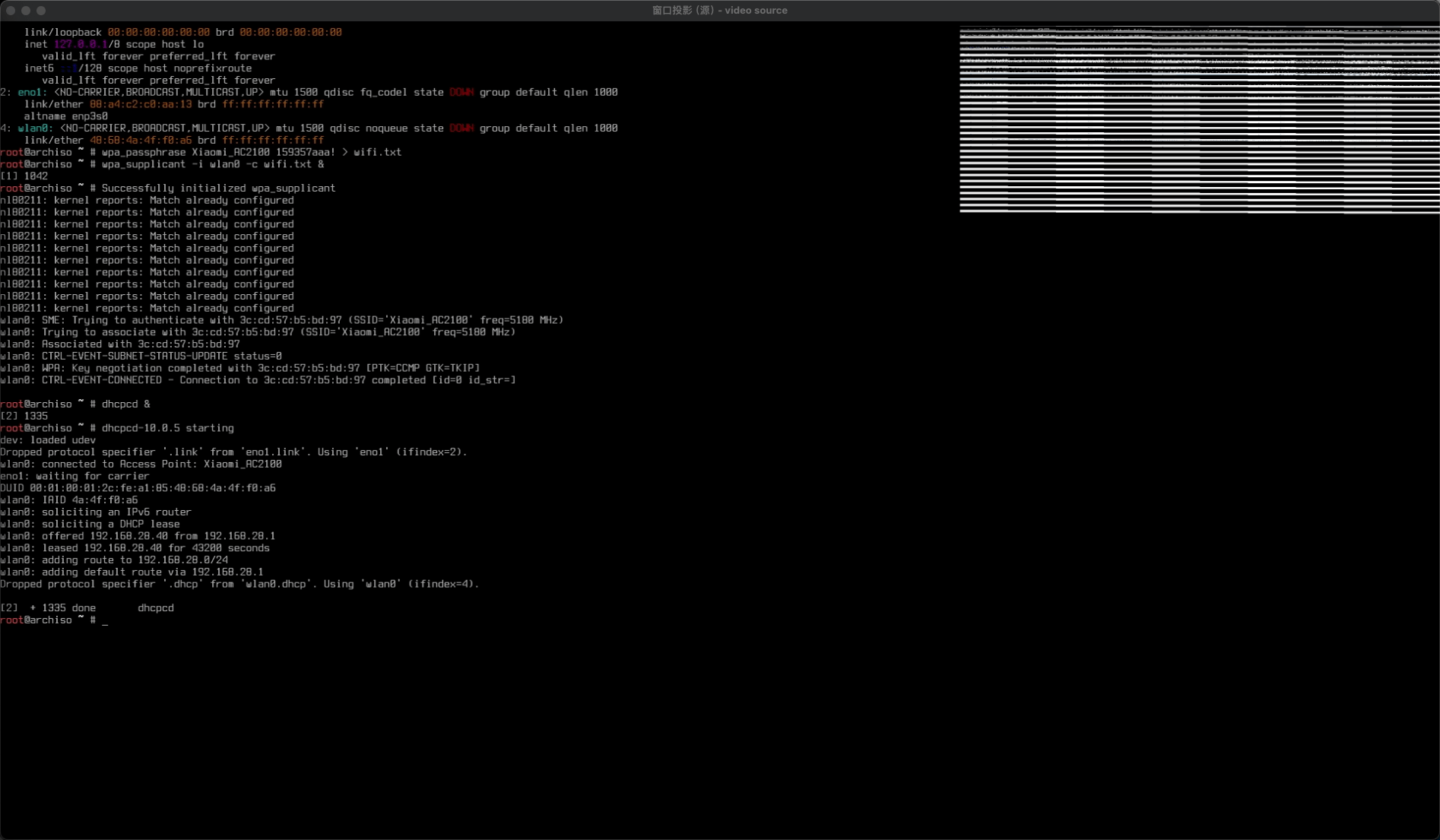Click the red close window button

pyautogui.click(x=11, y=11)
